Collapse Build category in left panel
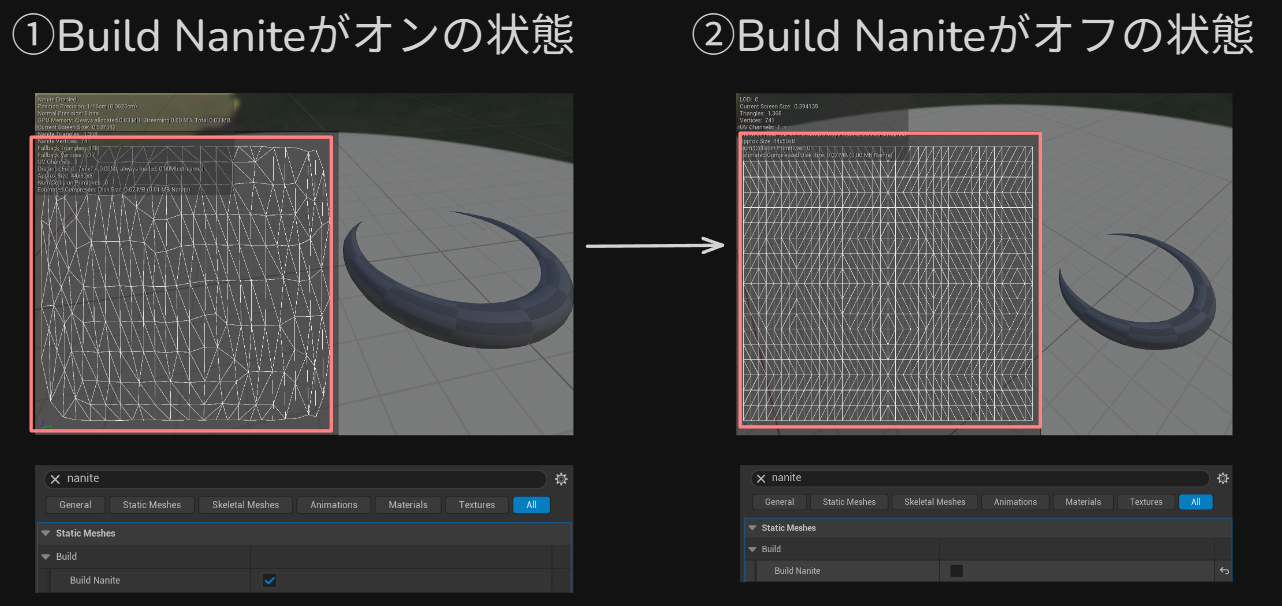Screen dimensions: 1282x606 46,557
